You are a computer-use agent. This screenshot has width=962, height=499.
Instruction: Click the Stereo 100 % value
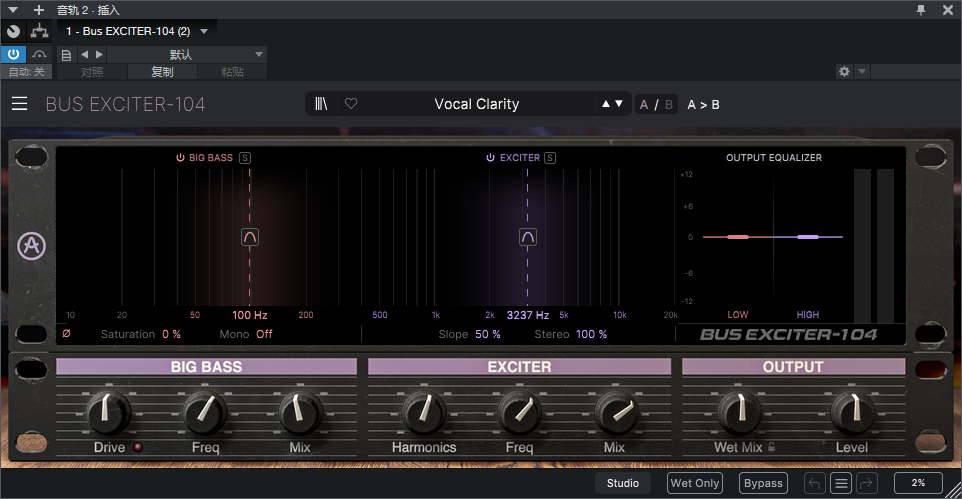tap(591, 334)
